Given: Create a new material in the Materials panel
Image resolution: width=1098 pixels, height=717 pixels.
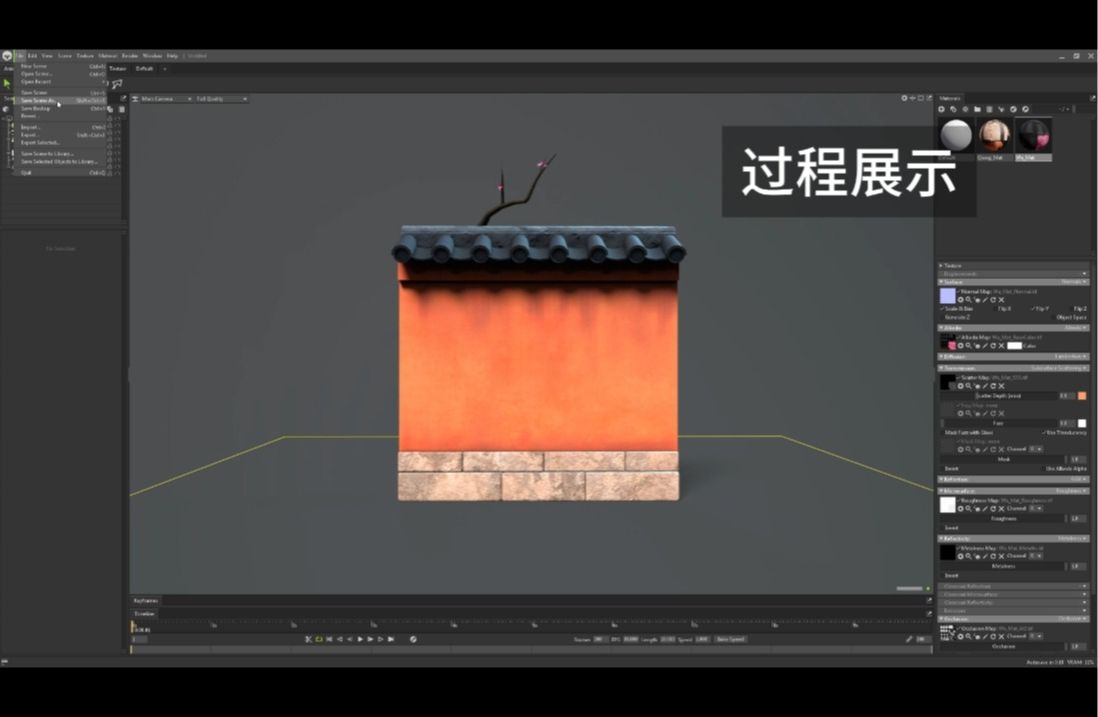Looking at the screenshot, I should [941, 109].
